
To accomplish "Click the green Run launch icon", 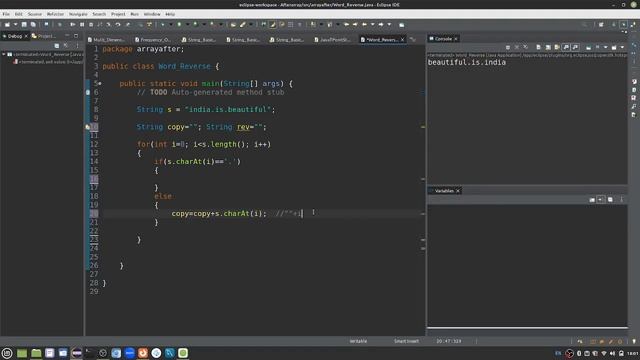I will (x=179, y=24).
